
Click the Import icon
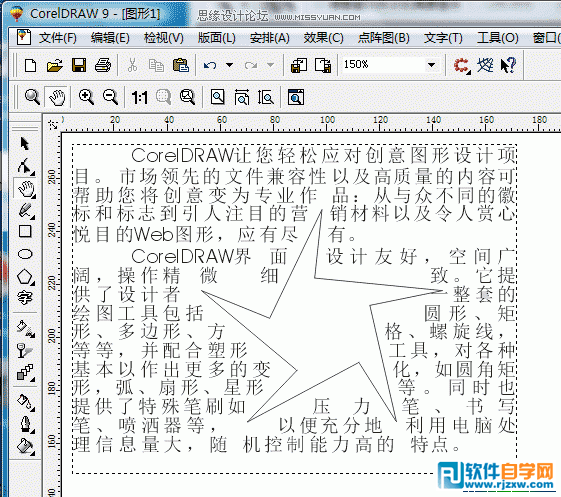tap(299, 65)
